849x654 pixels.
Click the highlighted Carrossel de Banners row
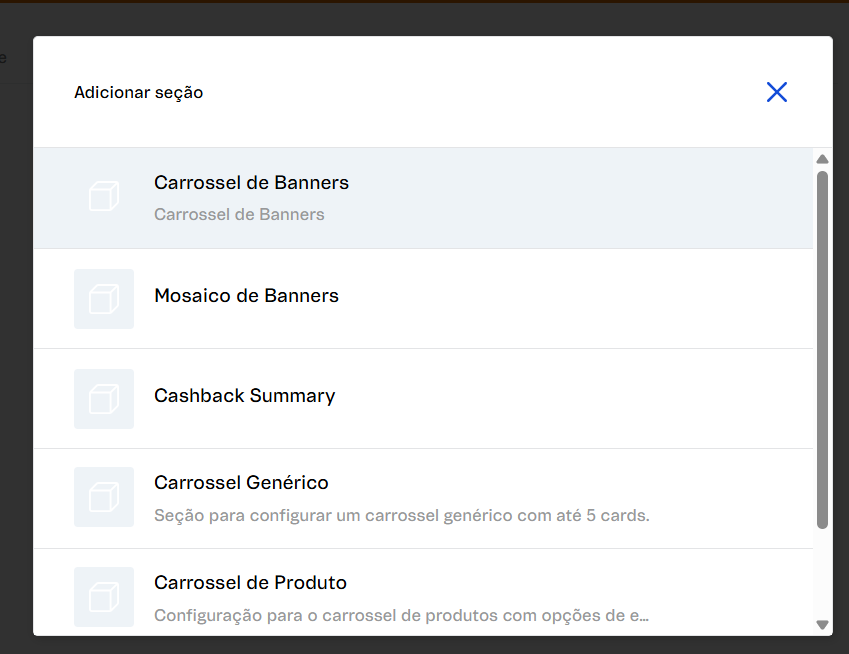click(450, 197)
